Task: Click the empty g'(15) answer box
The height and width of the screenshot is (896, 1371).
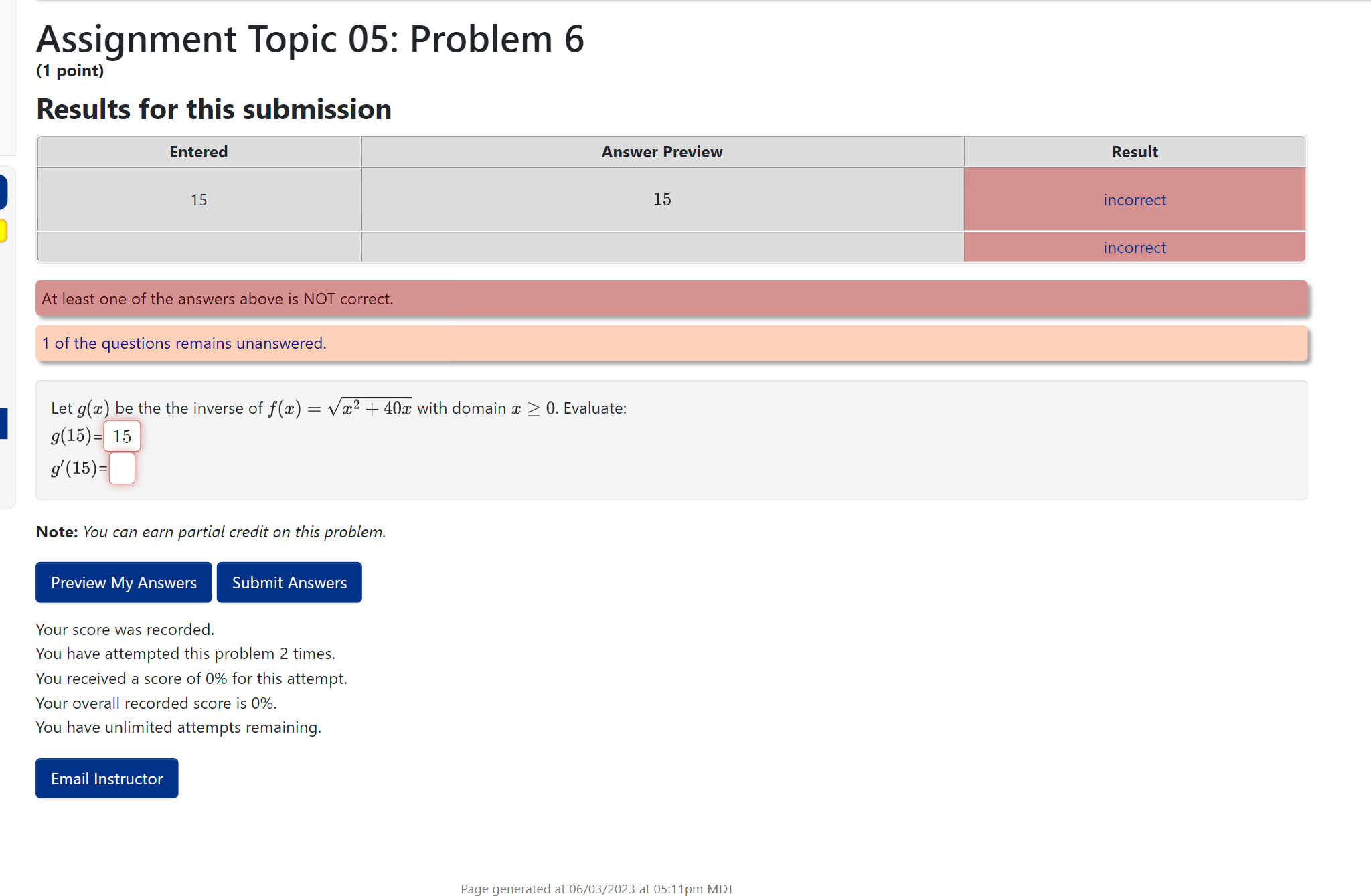Action: (122, 468)
